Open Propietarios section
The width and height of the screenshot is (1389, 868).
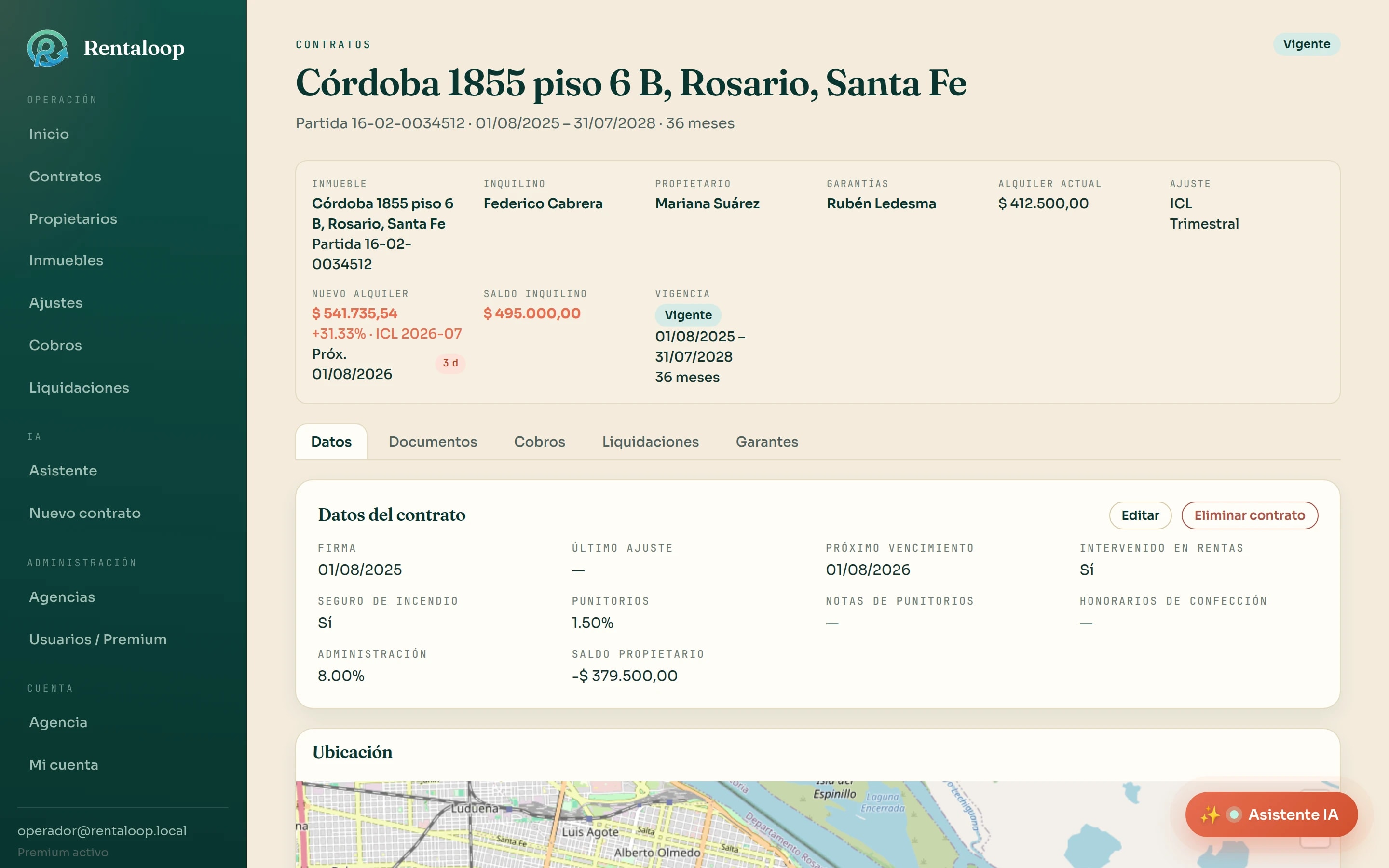(x=73, y=219)
